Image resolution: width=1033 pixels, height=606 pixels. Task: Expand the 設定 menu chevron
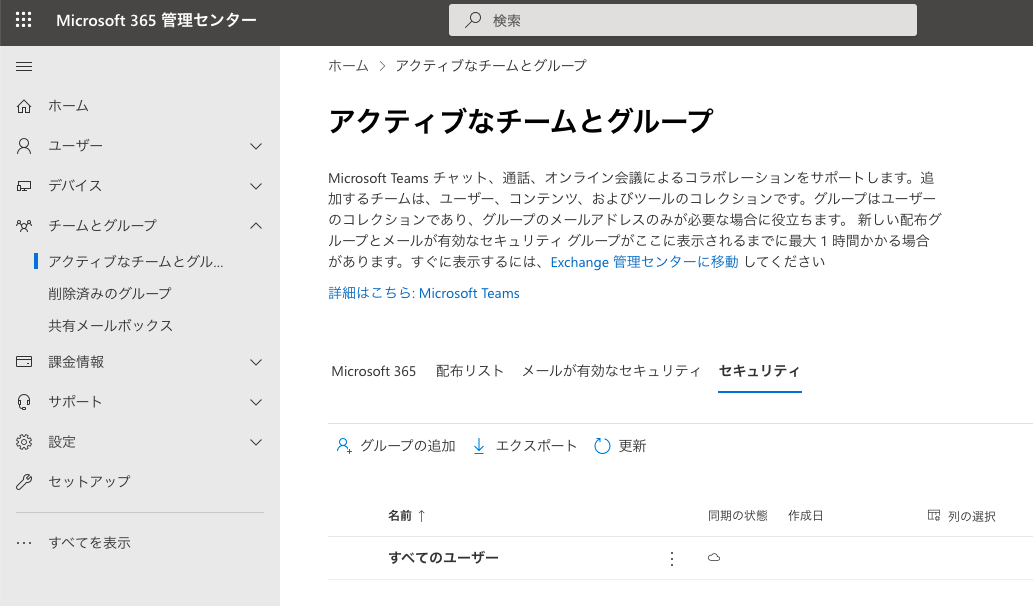pos(256,443)
